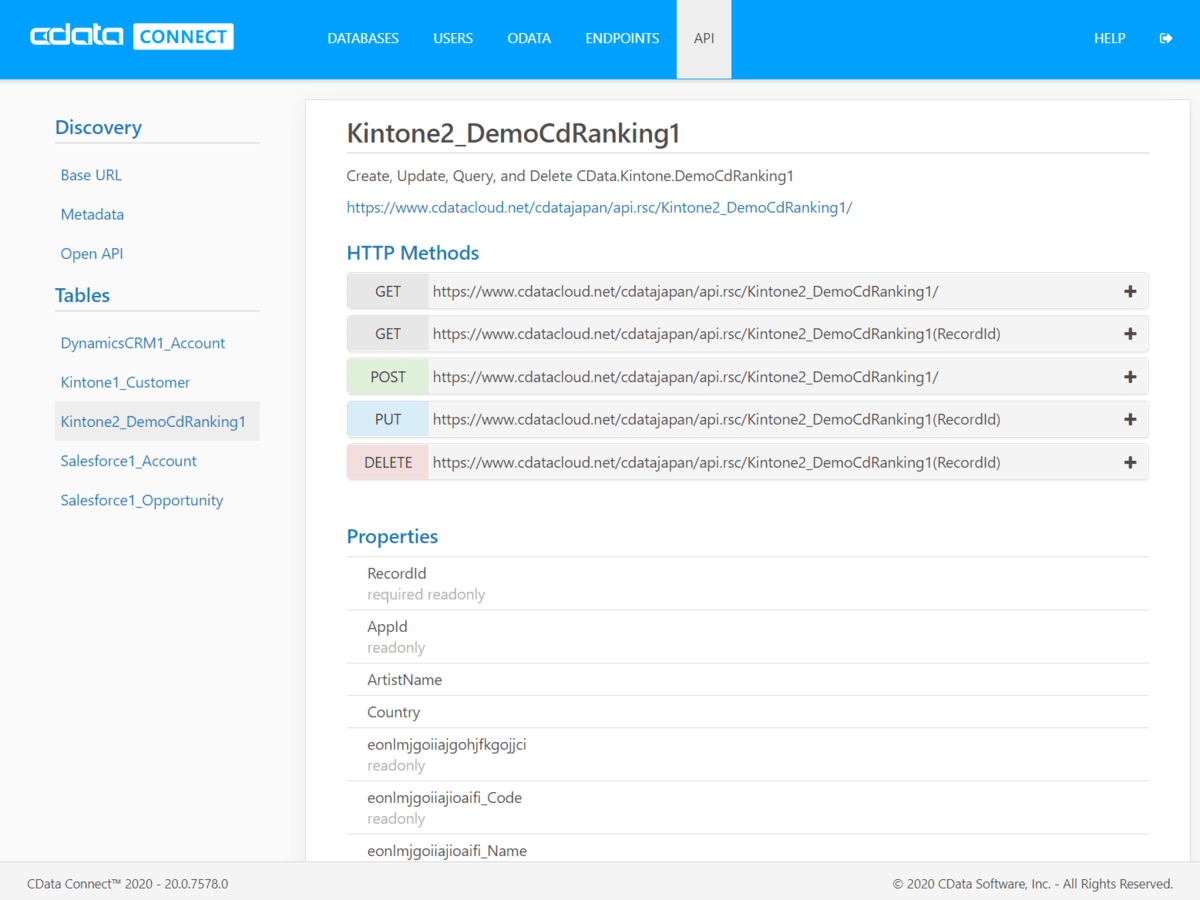
Task: Click the DELETE method URL text
Action: pyautogui.click(x=717, y=463)
